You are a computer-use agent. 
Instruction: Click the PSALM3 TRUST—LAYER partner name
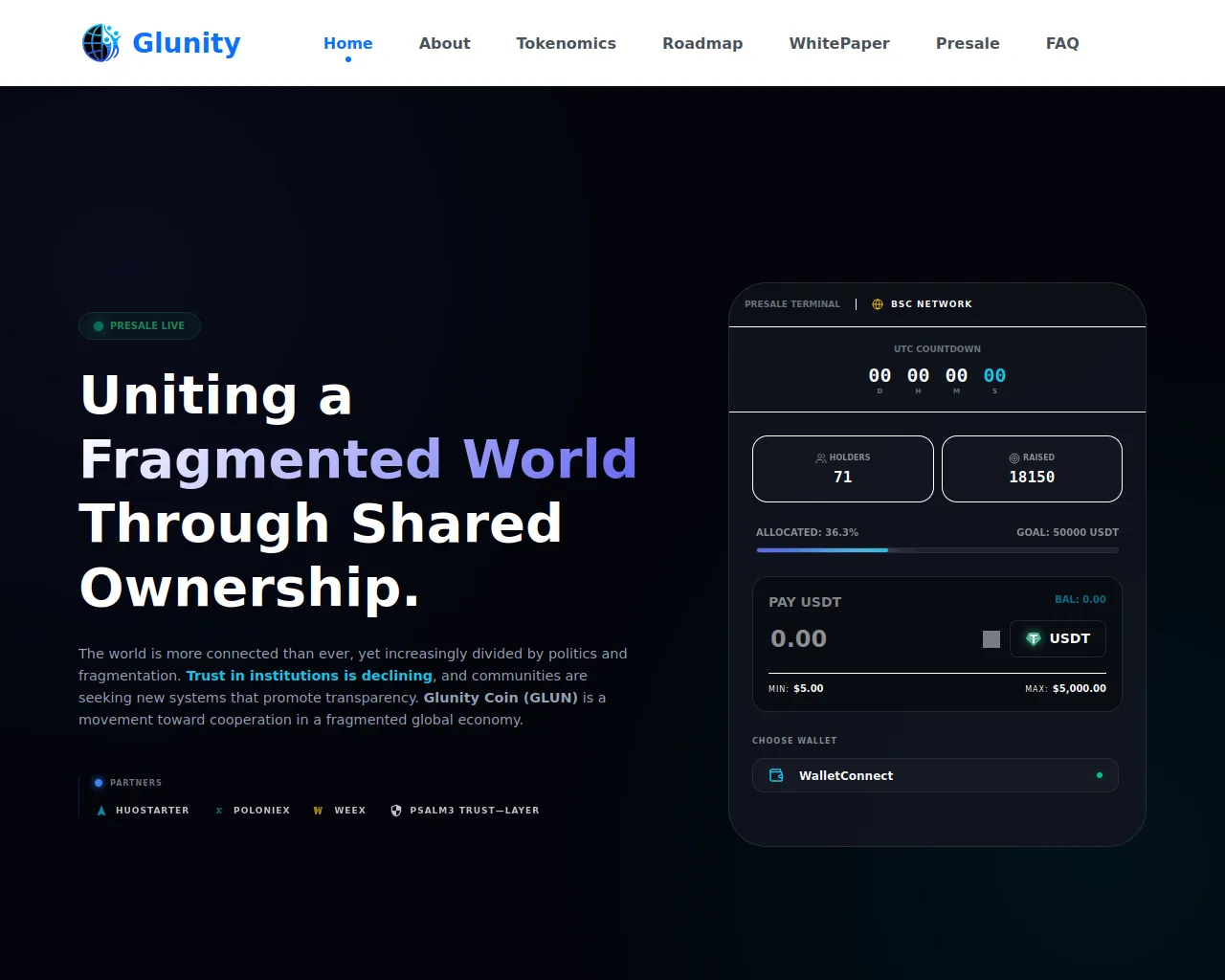point(475,811)
